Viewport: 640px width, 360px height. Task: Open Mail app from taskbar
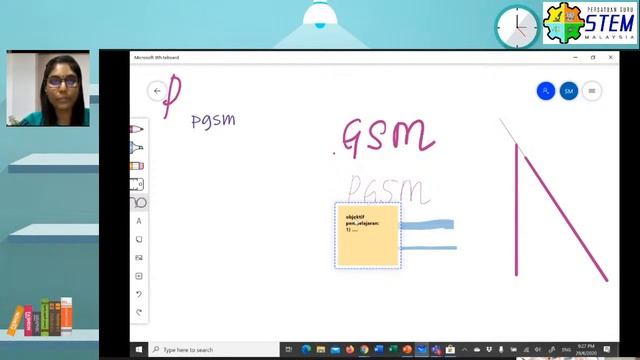click(x=335, y=349)
